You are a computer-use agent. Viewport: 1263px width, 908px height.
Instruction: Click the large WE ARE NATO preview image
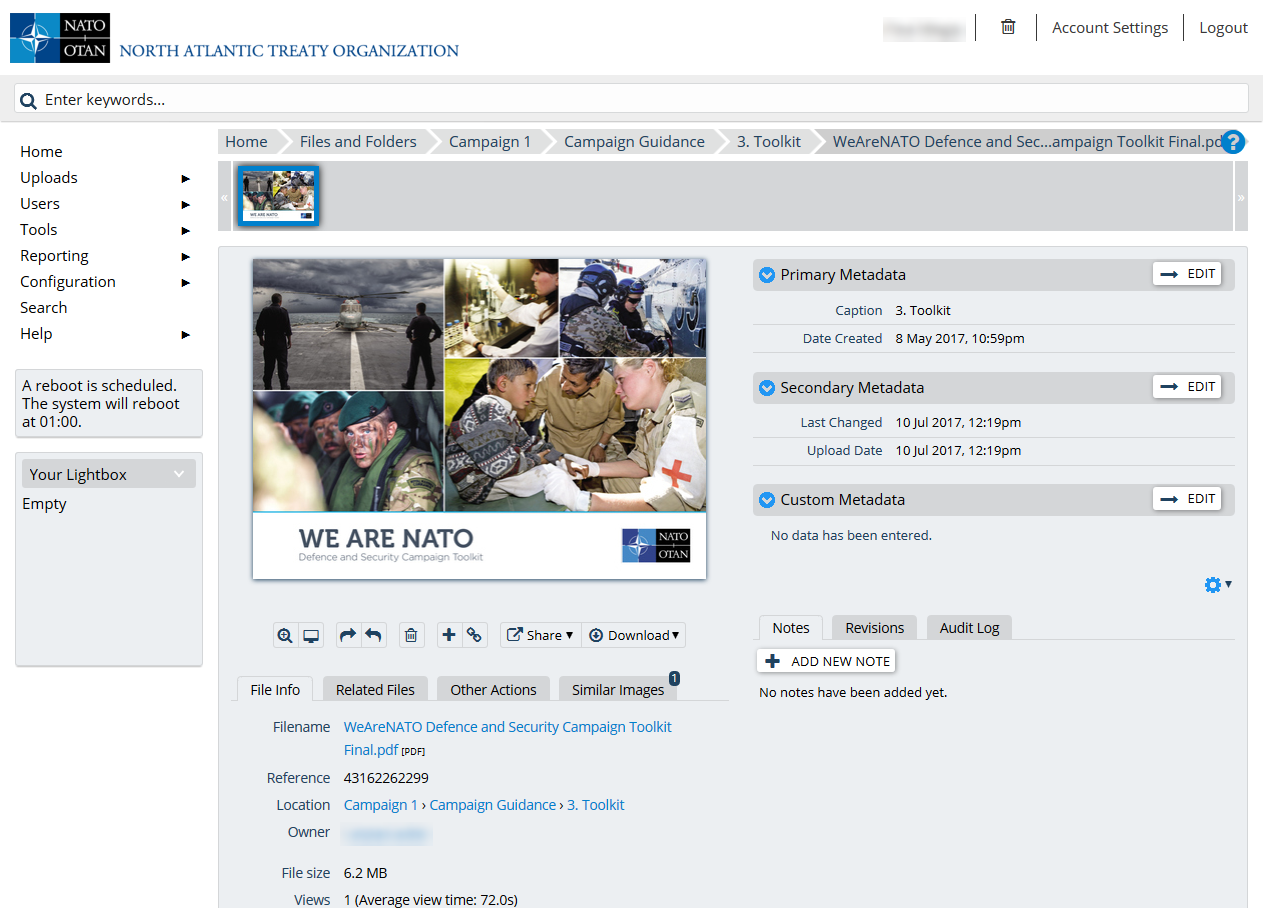(x=480, y=418)
